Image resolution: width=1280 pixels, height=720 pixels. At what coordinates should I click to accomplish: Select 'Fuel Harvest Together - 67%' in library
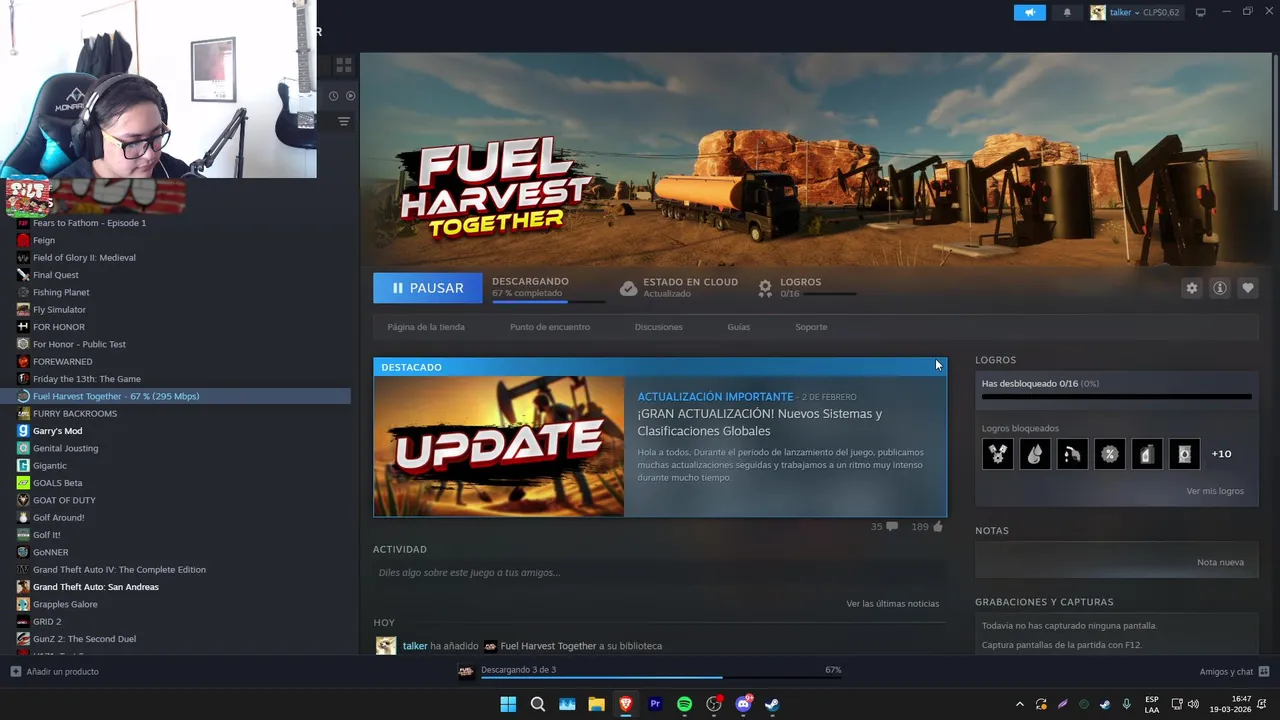(175, 396)
